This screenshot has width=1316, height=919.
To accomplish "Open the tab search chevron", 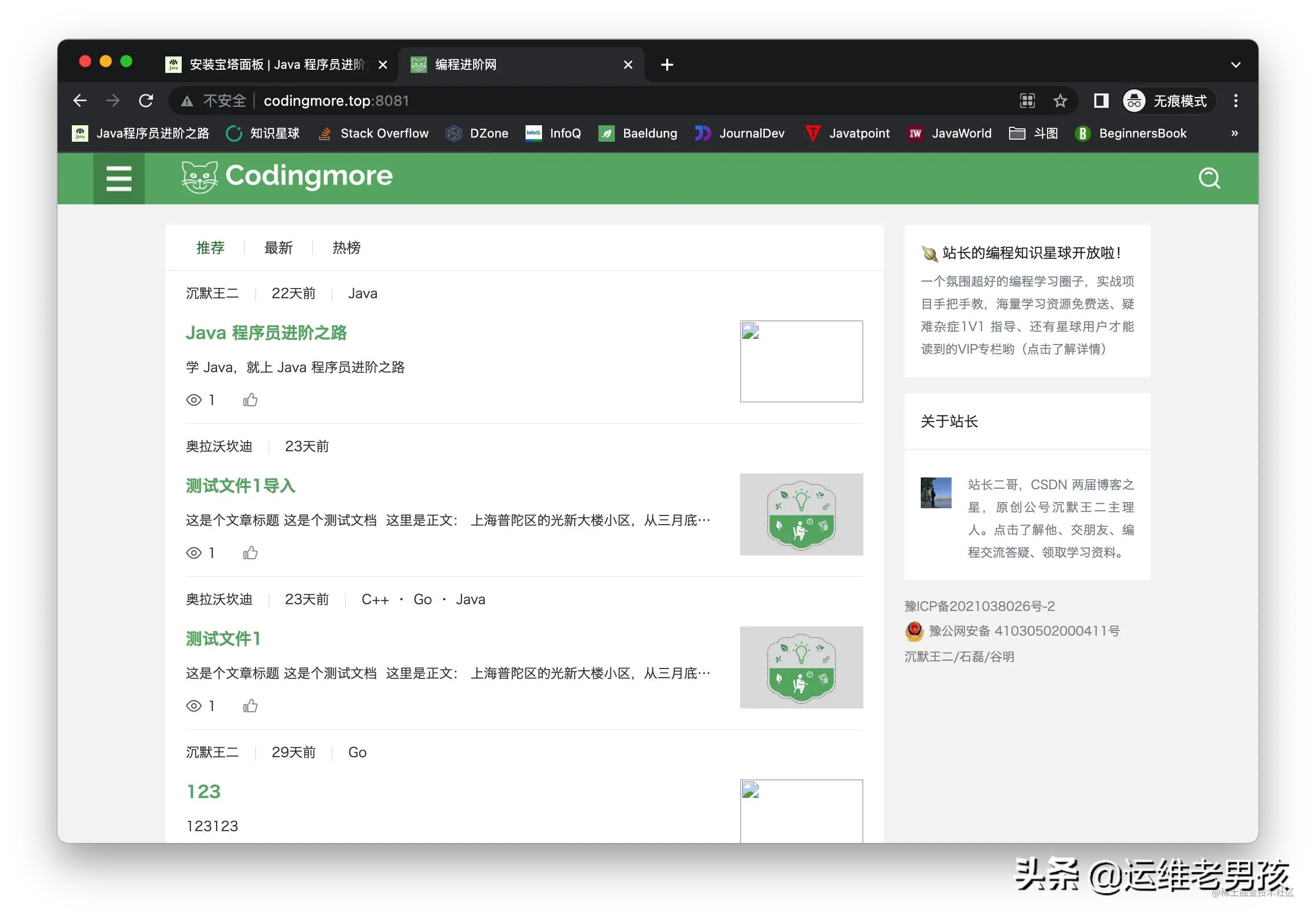I will coord(1234,64).
